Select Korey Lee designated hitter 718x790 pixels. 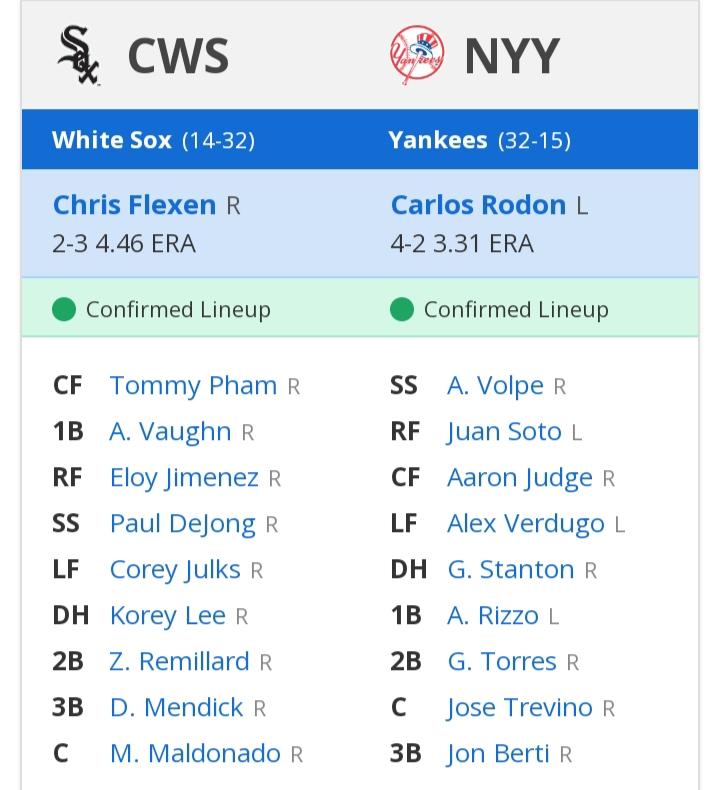168,616
